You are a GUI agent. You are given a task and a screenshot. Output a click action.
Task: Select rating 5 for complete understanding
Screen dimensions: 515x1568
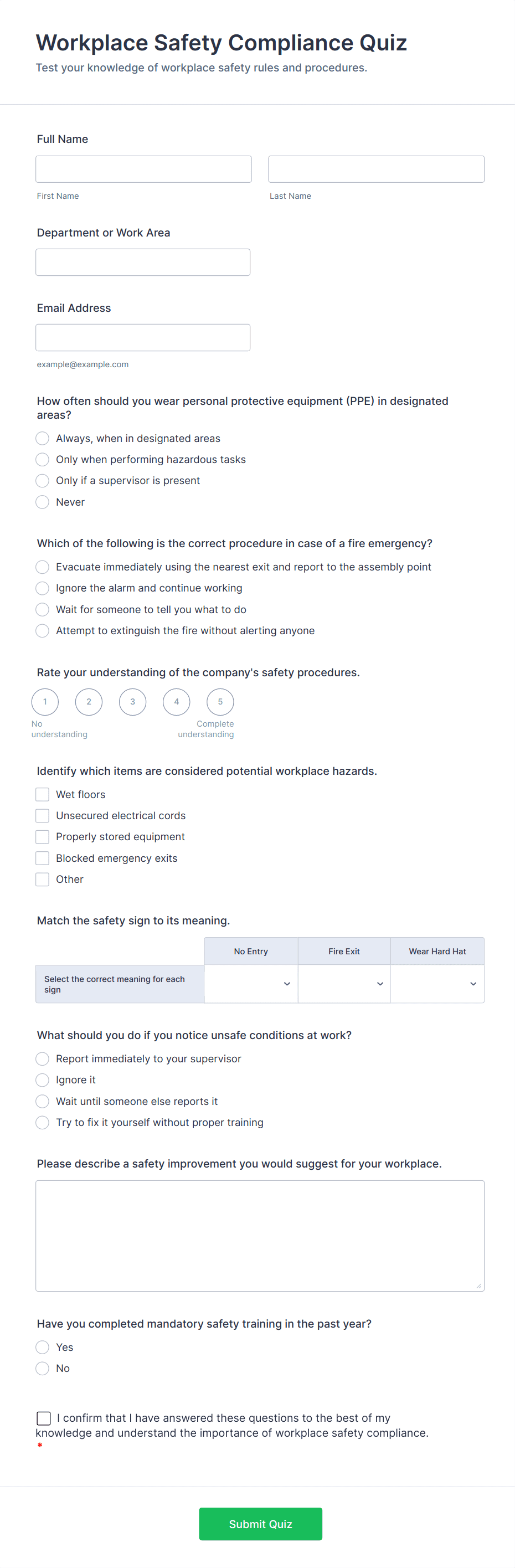(x=220, y=701)
